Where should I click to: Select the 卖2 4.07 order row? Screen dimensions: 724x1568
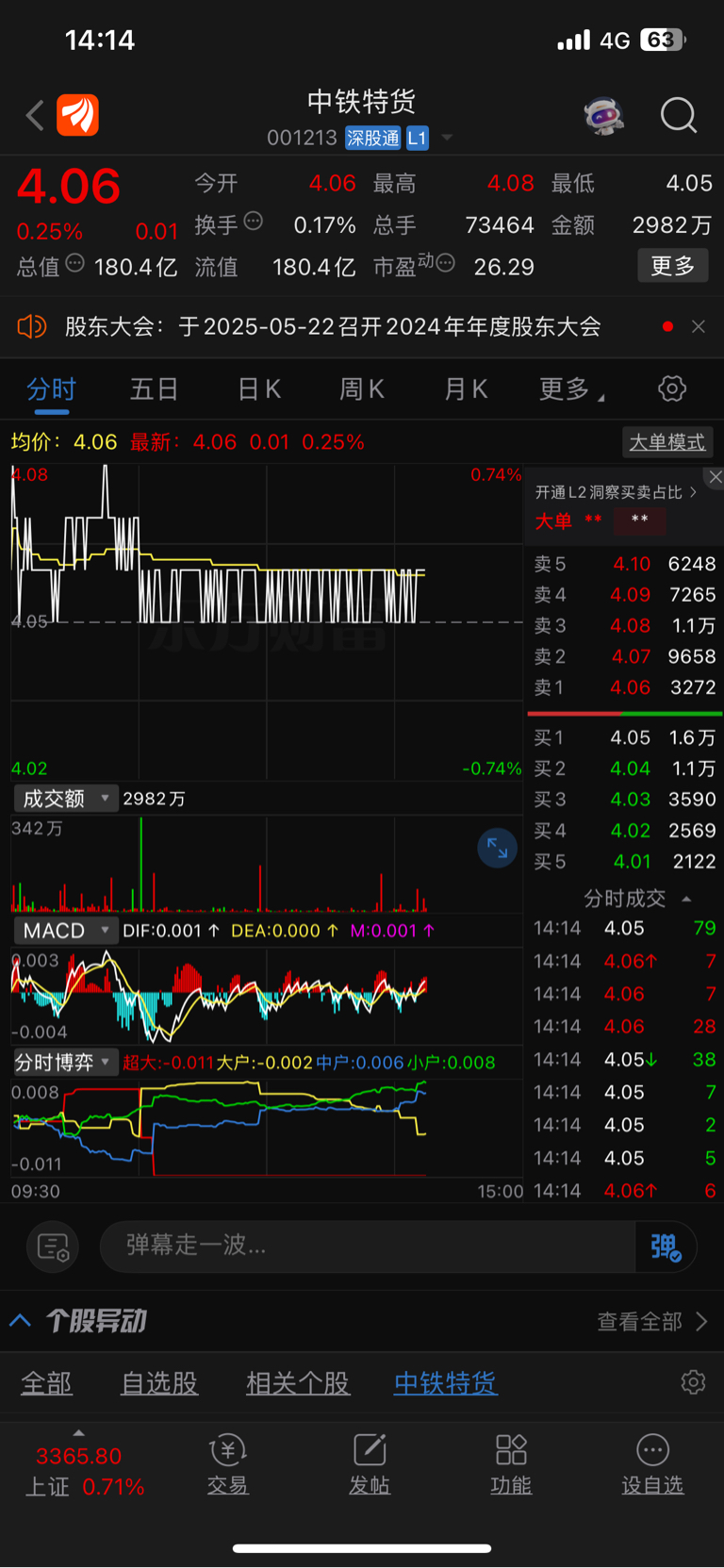click(x=625, y=656)
